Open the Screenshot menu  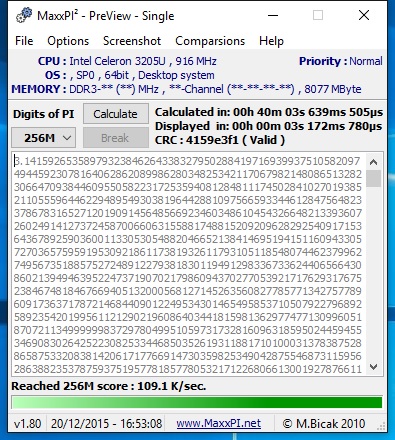pyautogui.click(x=132, y=41)
